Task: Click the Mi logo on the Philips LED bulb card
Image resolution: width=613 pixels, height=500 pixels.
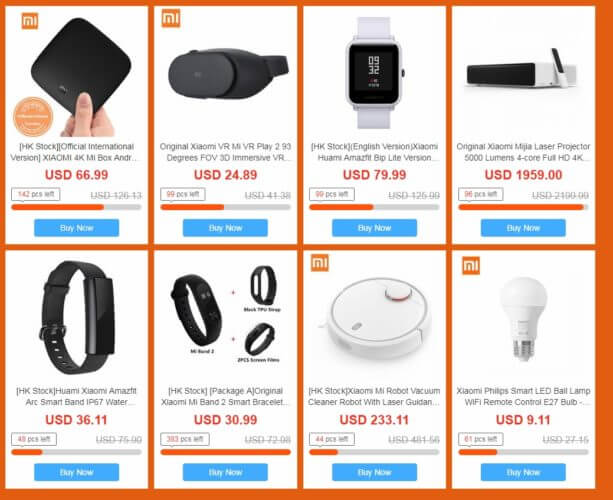Action: click(471, 265)
